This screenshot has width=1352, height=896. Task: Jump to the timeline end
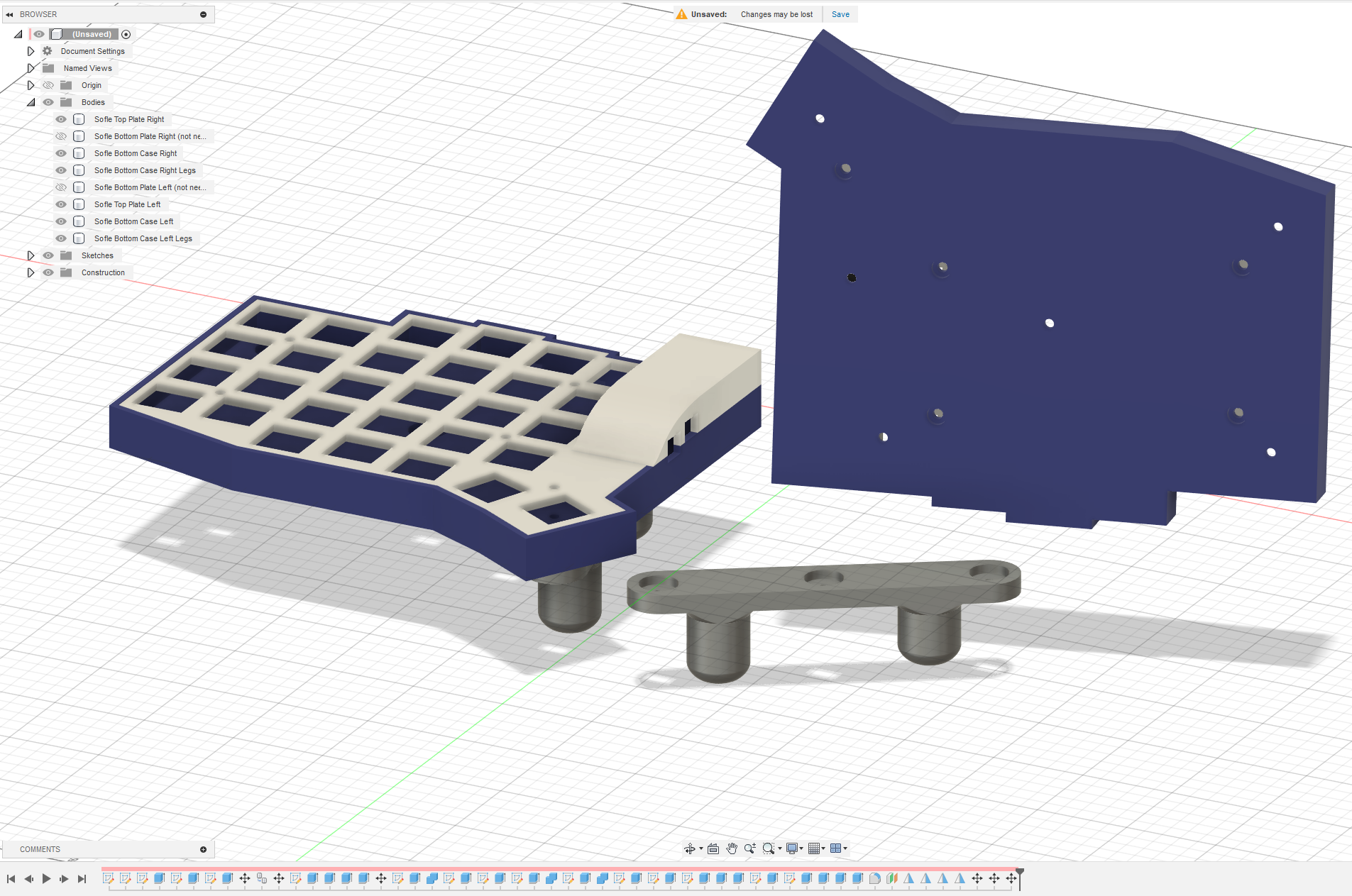pos(82,879)
